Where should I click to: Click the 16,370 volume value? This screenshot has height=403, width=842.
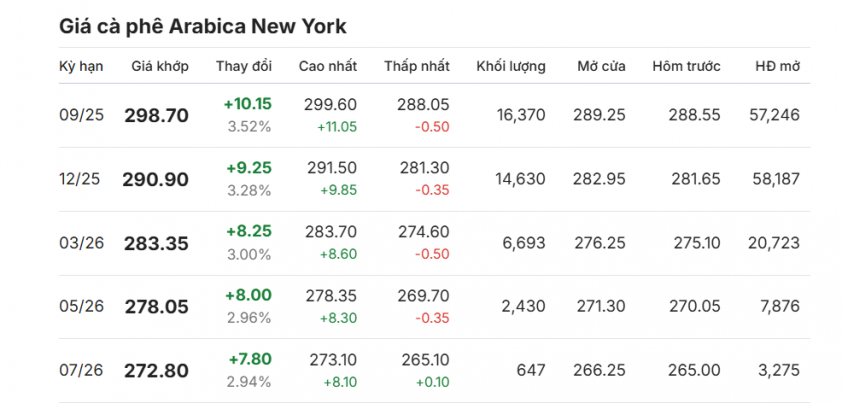click(x=520, y=115)
